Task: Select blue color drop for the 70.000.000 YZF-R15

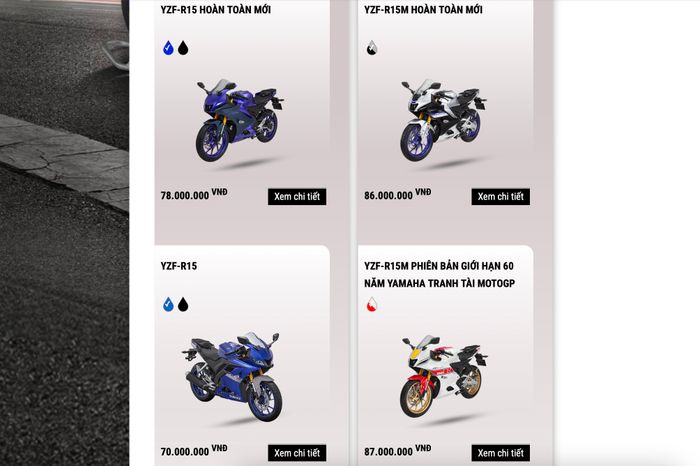Action: (168, 304)
